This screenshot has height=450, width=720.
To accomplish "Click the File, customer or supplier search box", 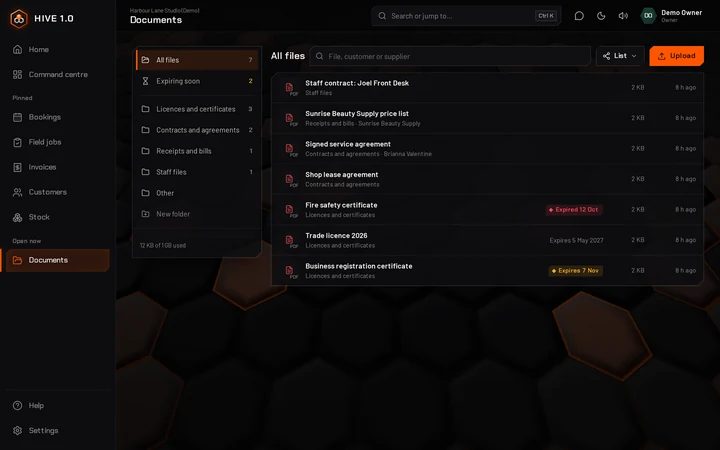I will [450, 56].
